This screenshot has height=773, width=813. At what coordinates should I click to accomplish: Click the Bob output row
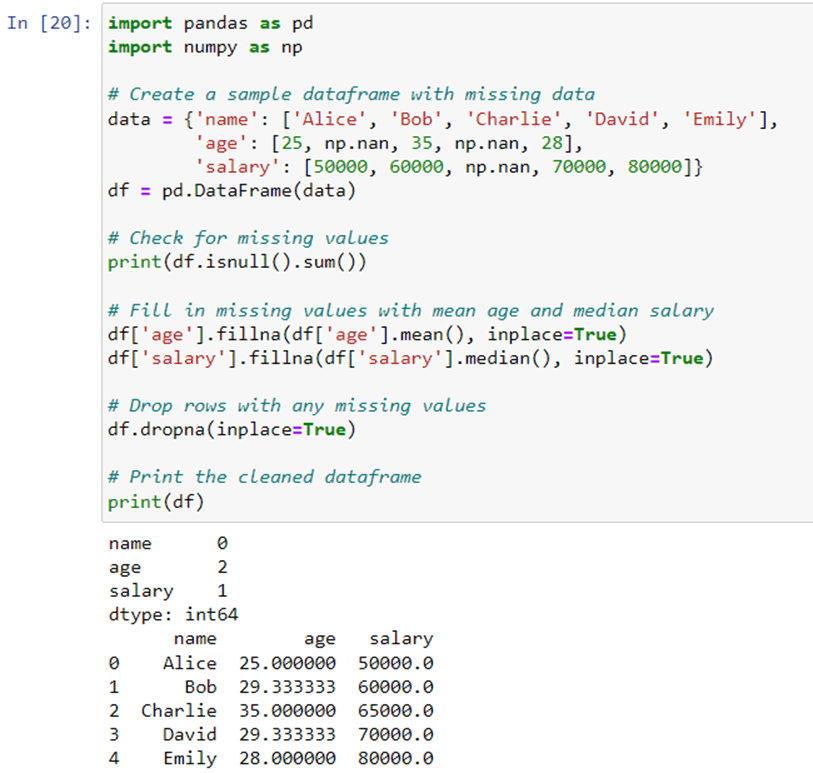271,687
